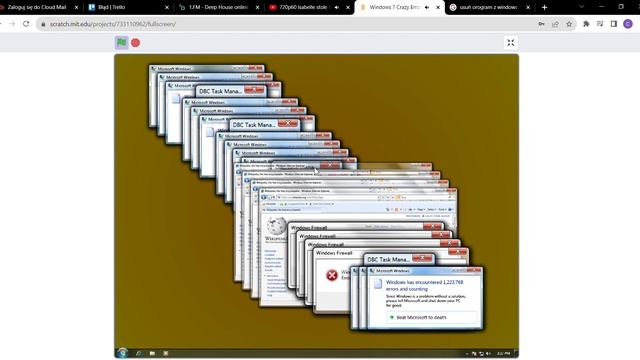
Task: Reload the current page
Action: click(x=26, y=24)
